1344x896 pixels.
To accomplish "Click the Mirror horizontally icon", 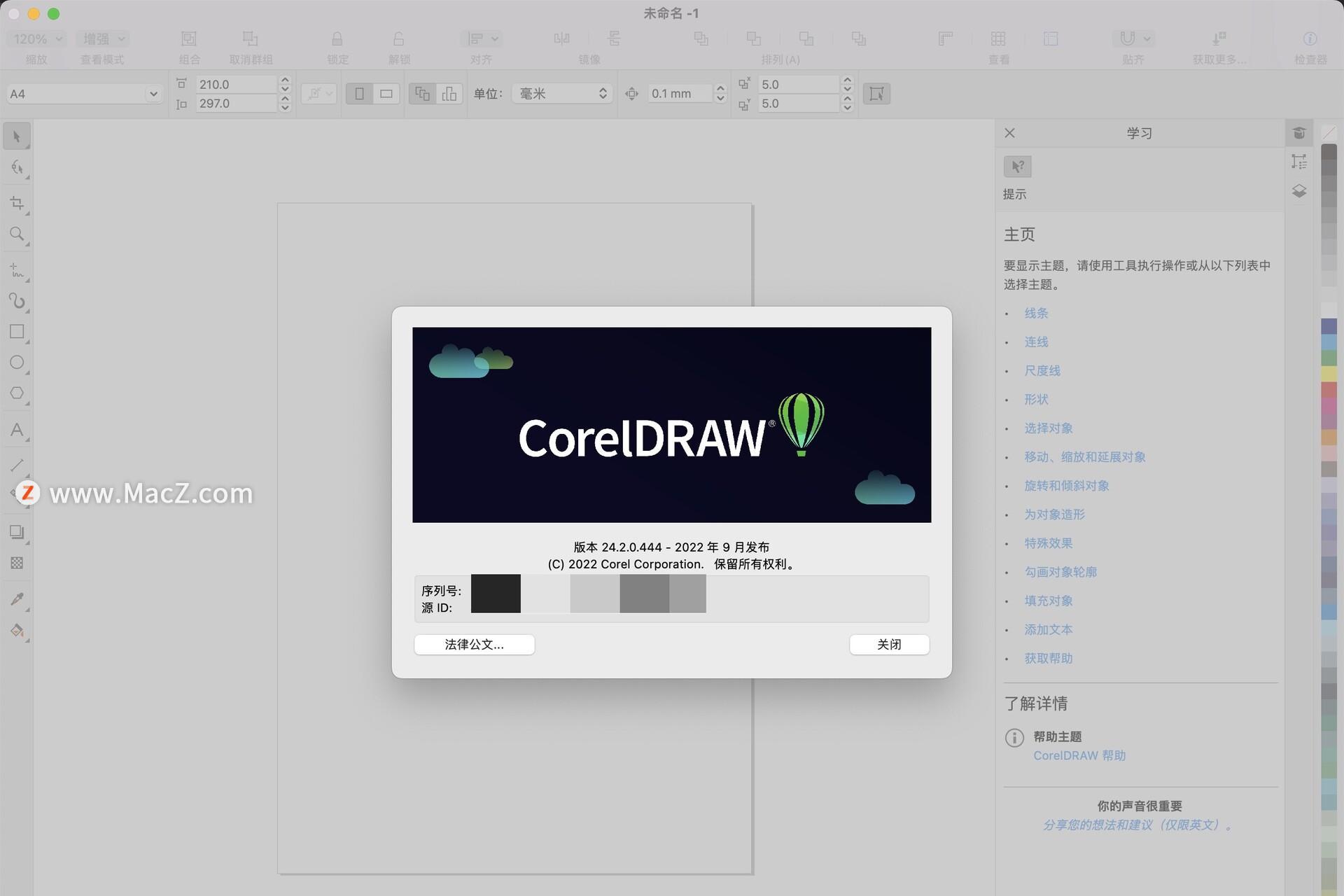I will click(561, 38).
